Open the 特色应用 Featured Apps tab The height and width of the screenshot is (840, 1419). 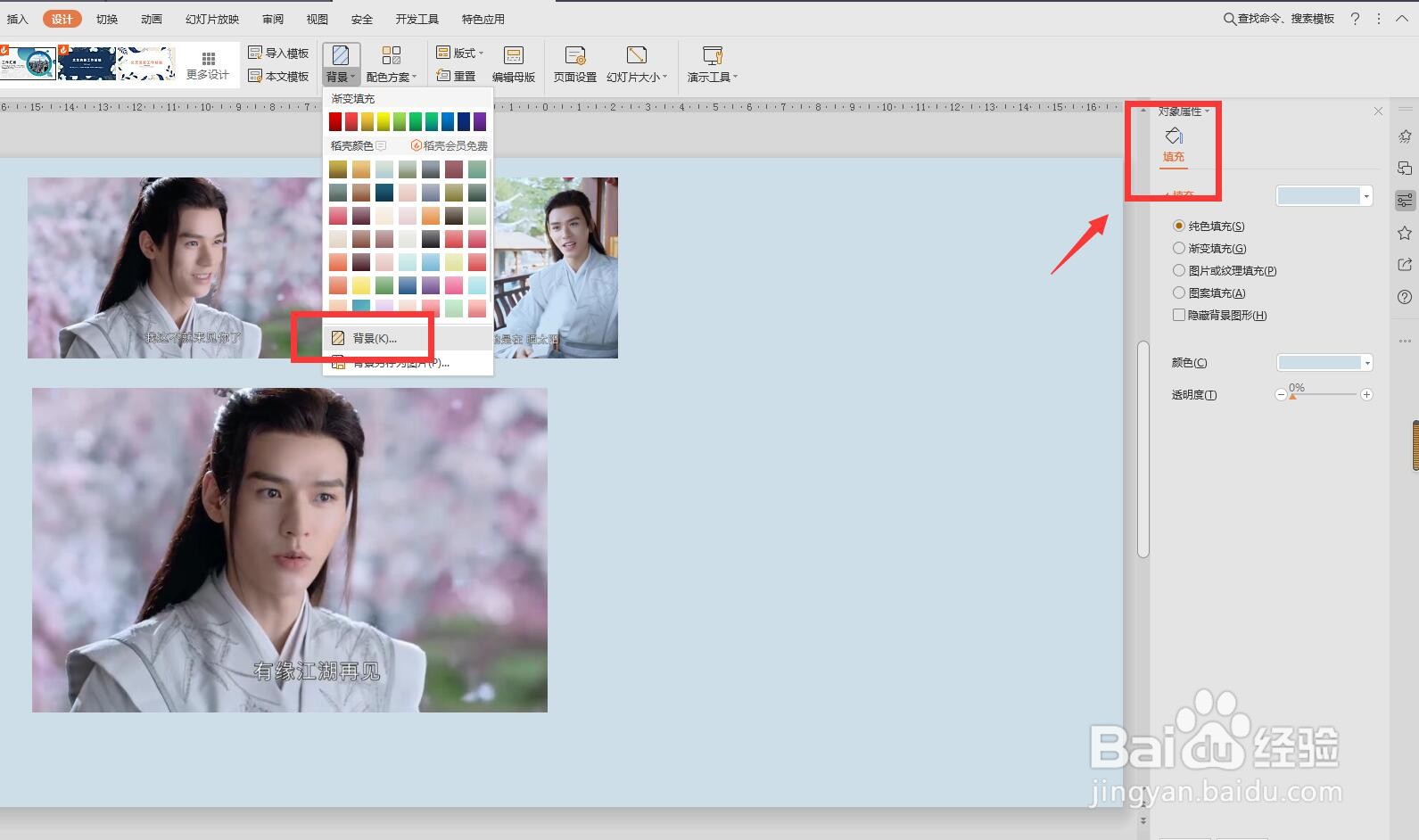coord(483,19)
